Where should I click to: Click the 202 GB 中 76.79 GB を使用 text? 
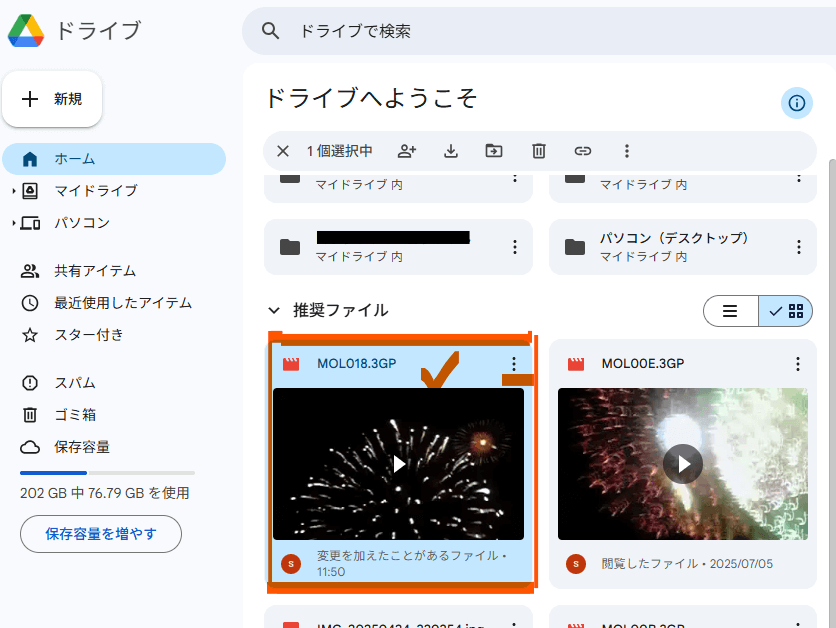[105, 493]
